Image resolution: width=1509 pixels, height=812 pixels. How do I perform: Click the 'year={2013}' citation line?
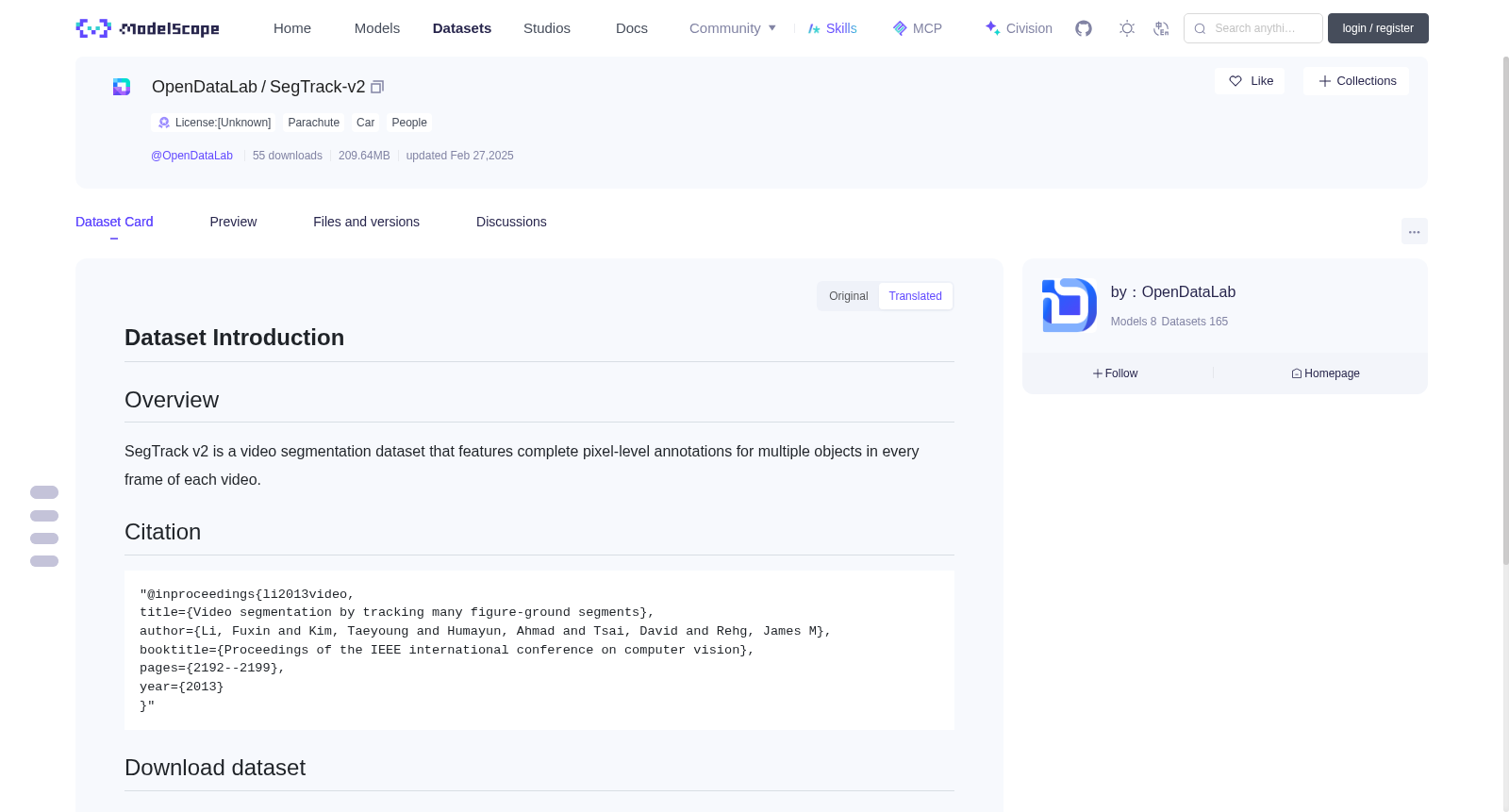coord(182,687)
